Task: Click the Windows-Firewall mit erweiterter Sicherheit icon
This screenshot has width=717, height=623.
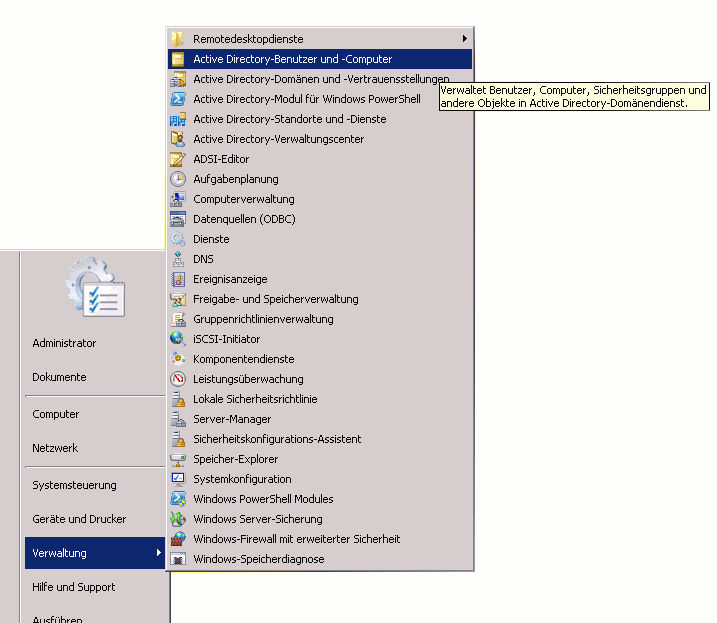Action: (178, 539)
